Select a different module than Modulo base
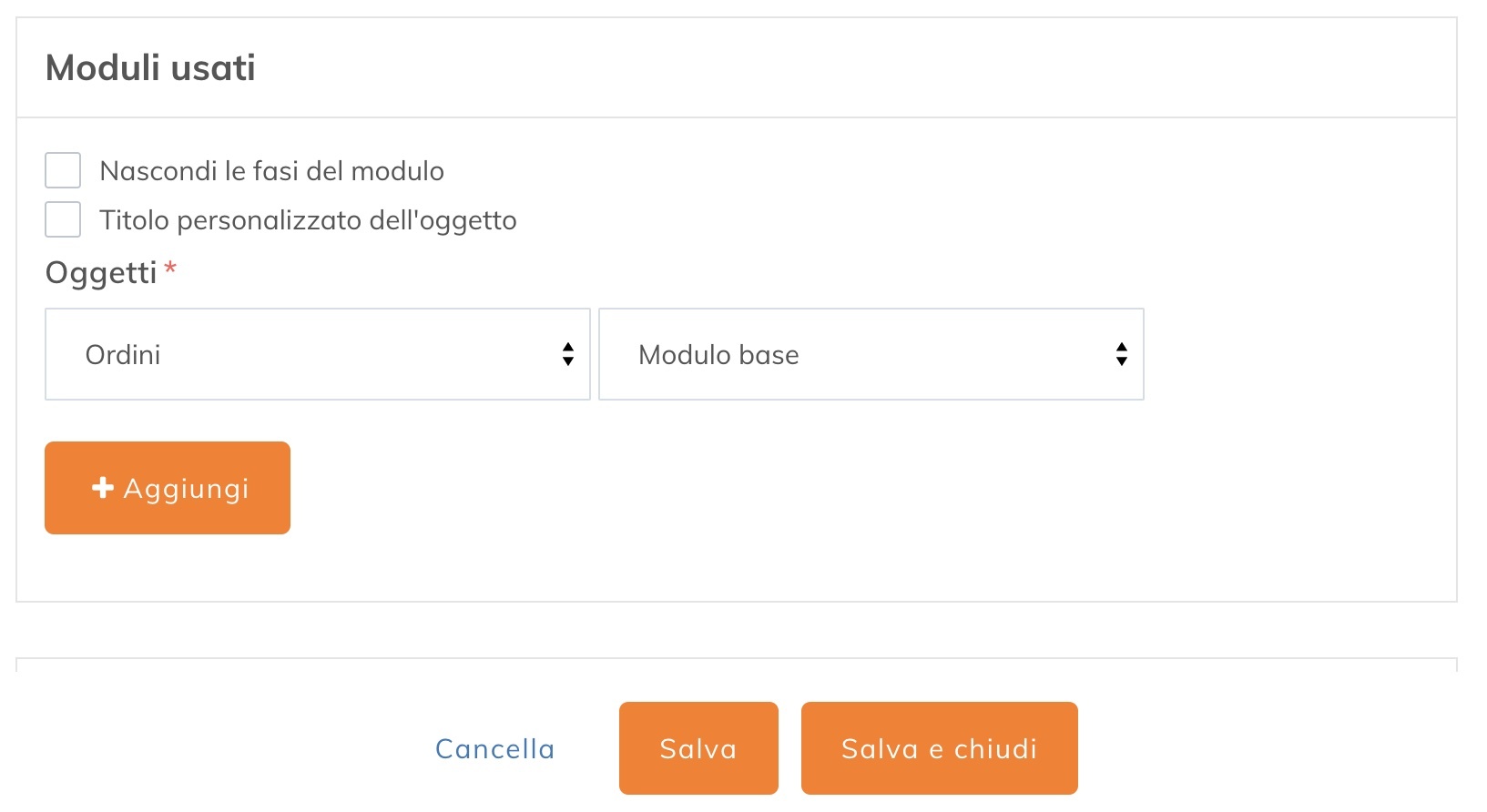Image resolution: width=1487 pixels, height=812 pixels. [x=871, y=354]
